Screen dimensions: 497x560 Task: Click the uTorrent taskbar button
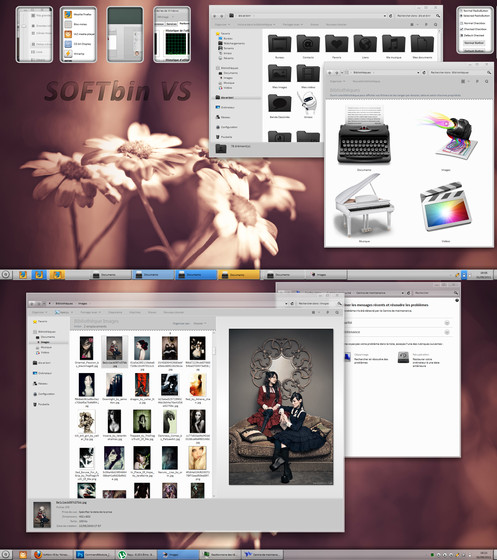click(x=136, y=555)
